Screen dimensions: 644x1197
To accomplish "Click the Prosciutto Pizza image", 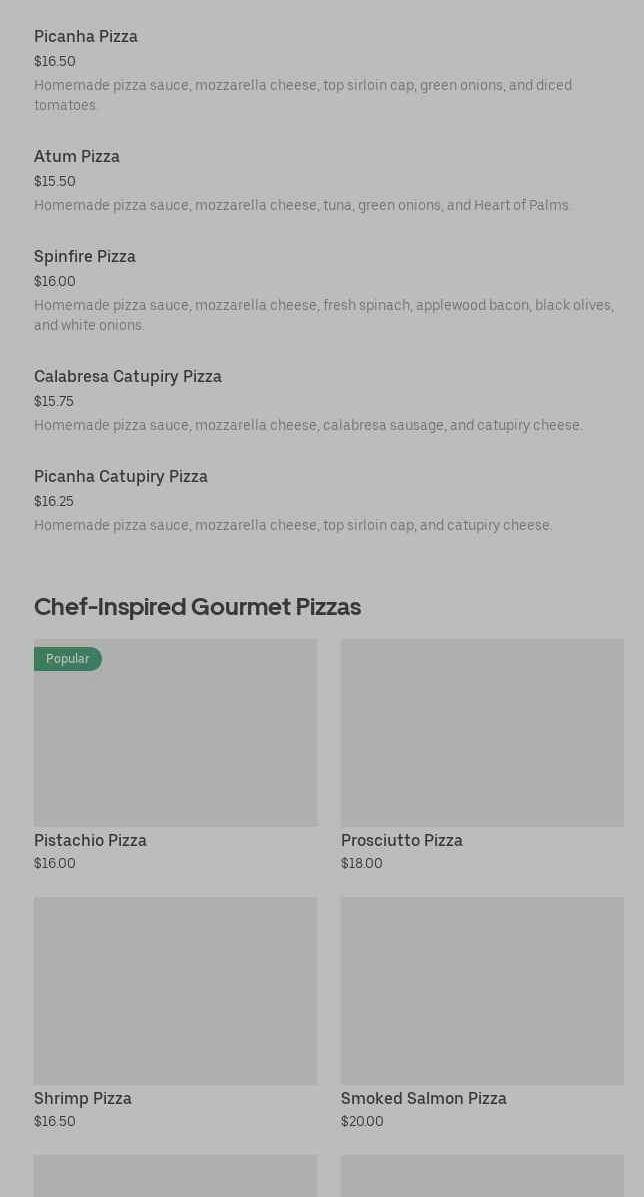I will click(x=482, y=733).
